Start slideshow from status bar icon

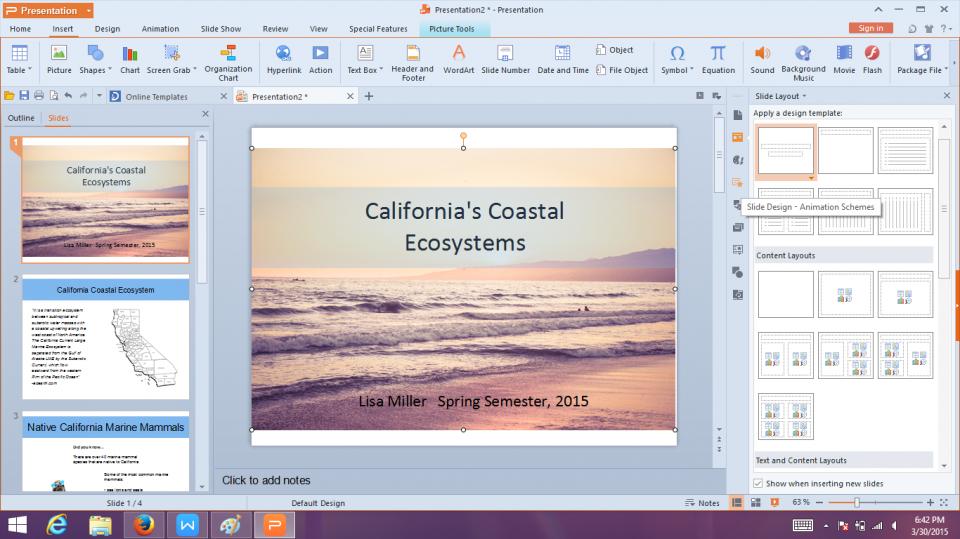coord(774,502)
